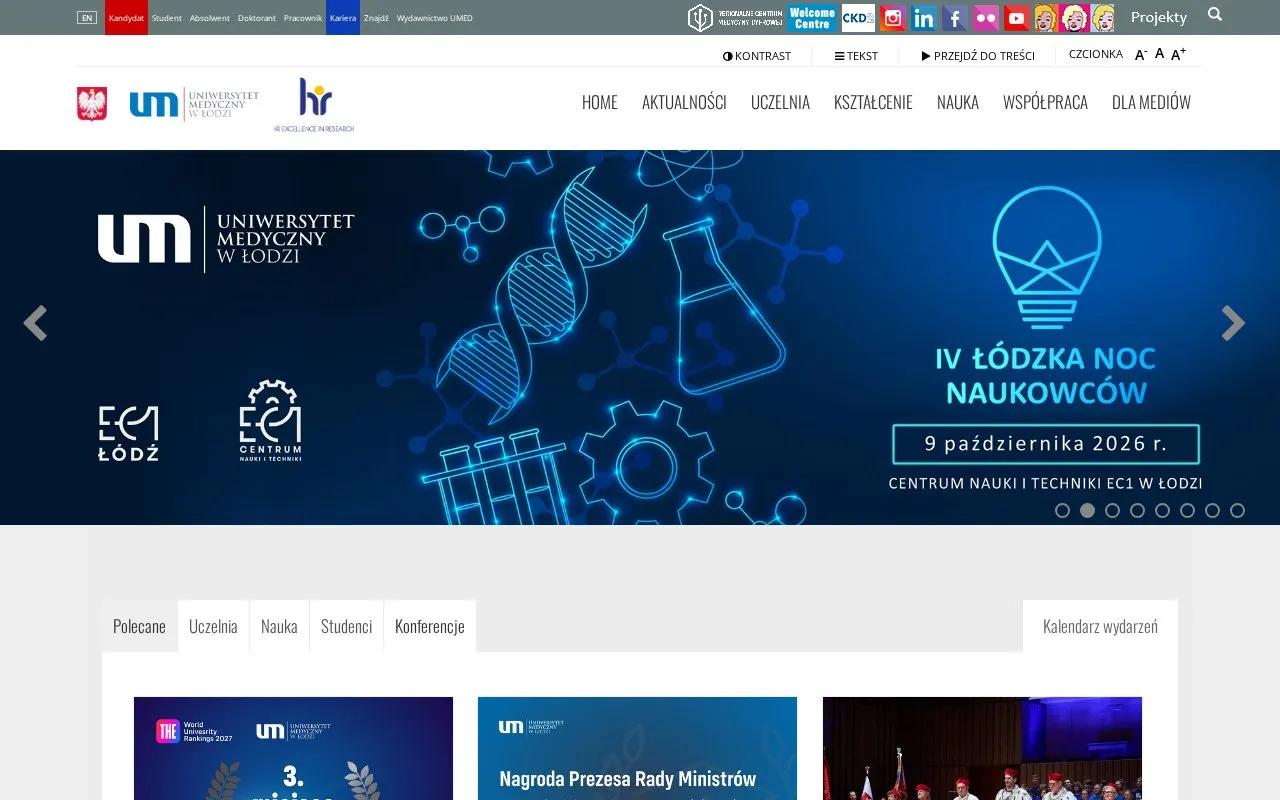This screenshot has height=800, width=1280.
Task: Switch to the Polecane tab
Action: [140, 626]
